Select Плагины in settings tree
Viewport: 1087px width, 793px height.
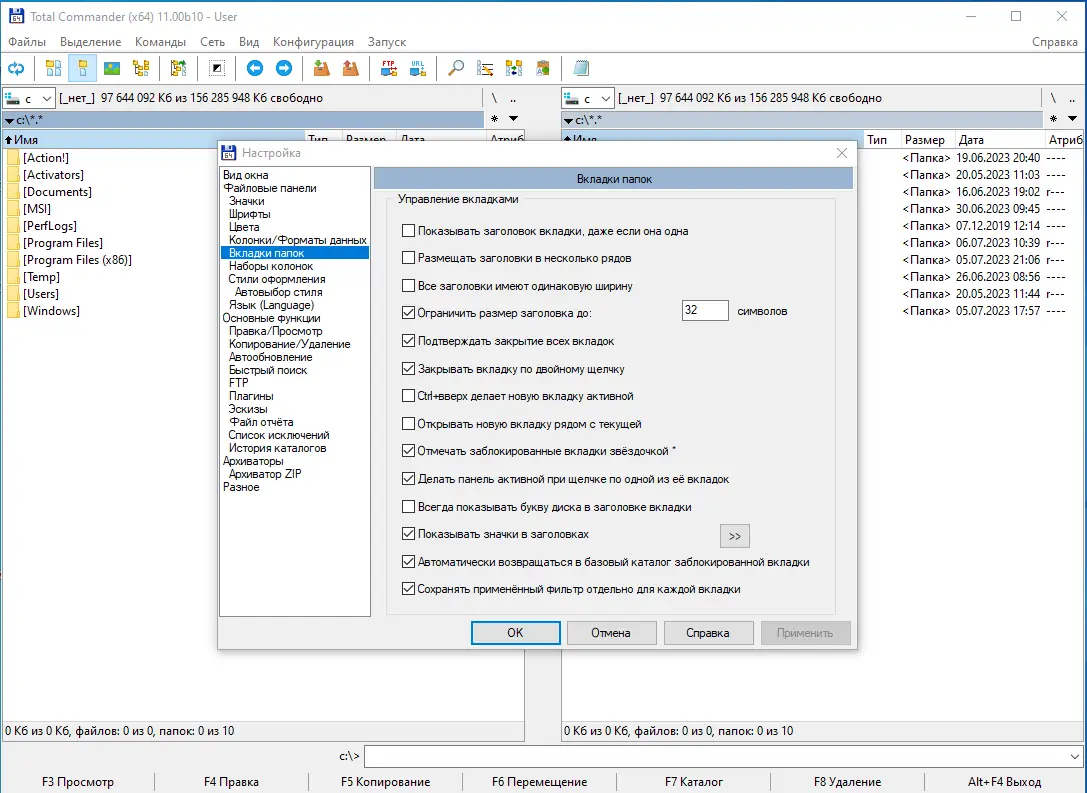tap(251, 396)
